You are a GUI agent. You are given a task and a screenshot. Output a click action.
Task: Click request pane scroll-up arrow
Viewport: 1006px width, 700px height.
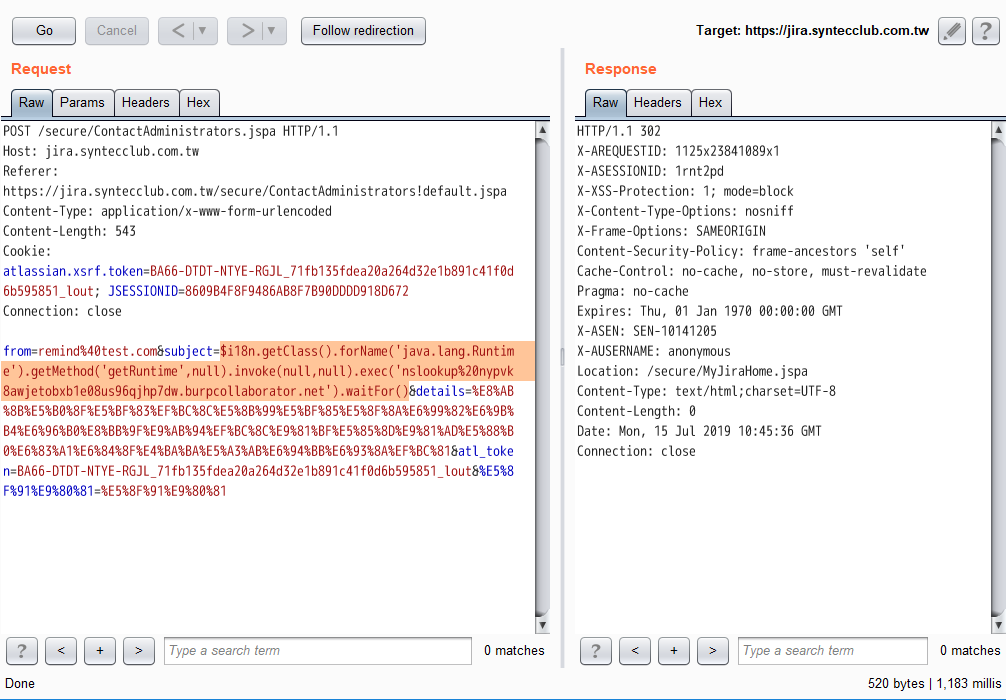point(542,130)
